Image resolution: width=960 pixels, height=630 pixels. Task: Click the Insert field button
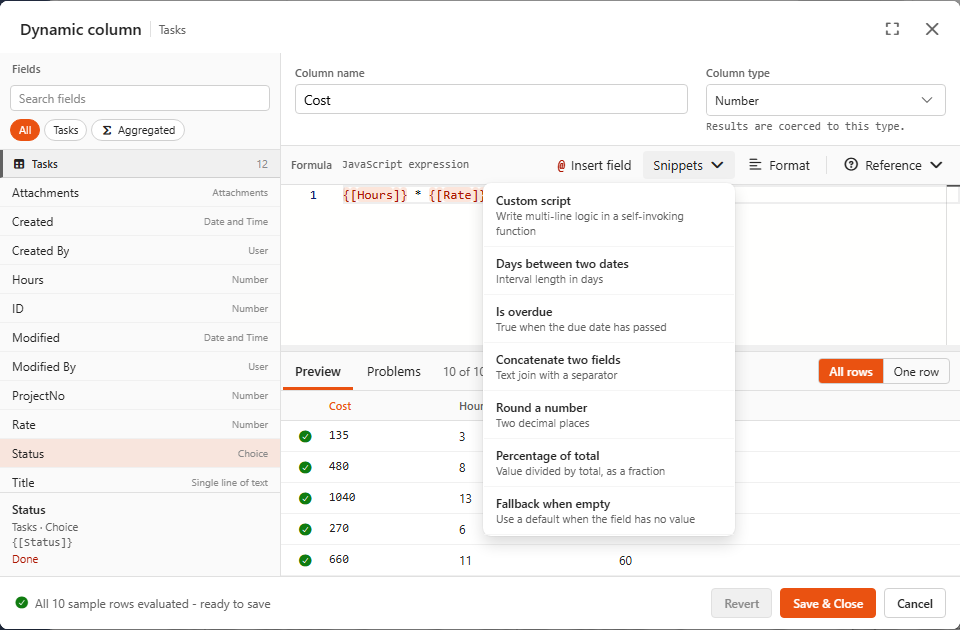click(594, 165)
